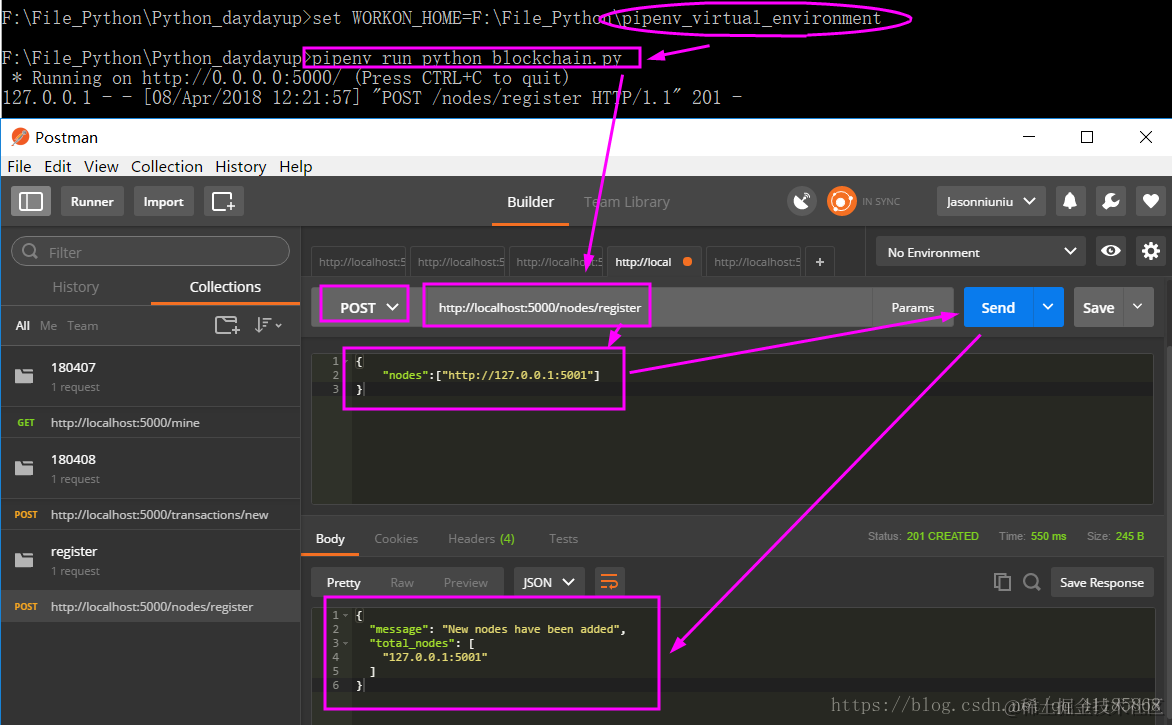1172x725 pixels.
Task: Copy response to clipboard icon
Action: point(1002,581)
